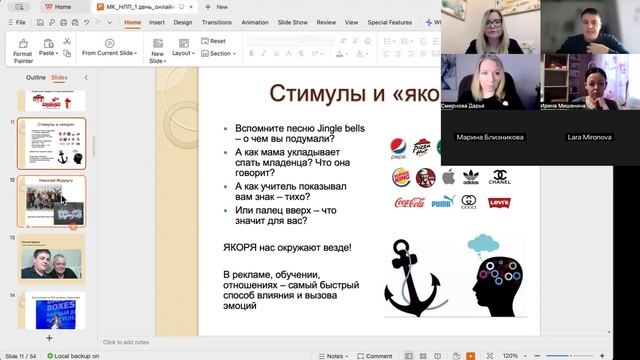This screenshot has width=640, height=360.
Task: Click the Fit to Window icon
Action: (x=490, y=356)
